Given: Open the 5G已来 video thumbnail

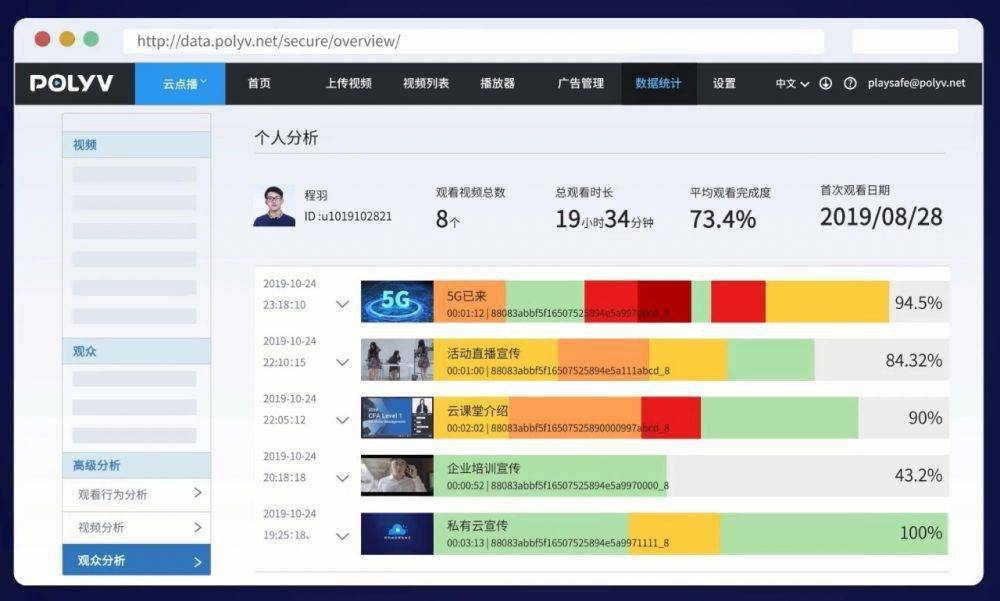Looking at the screenshot, I should point(397,302).
